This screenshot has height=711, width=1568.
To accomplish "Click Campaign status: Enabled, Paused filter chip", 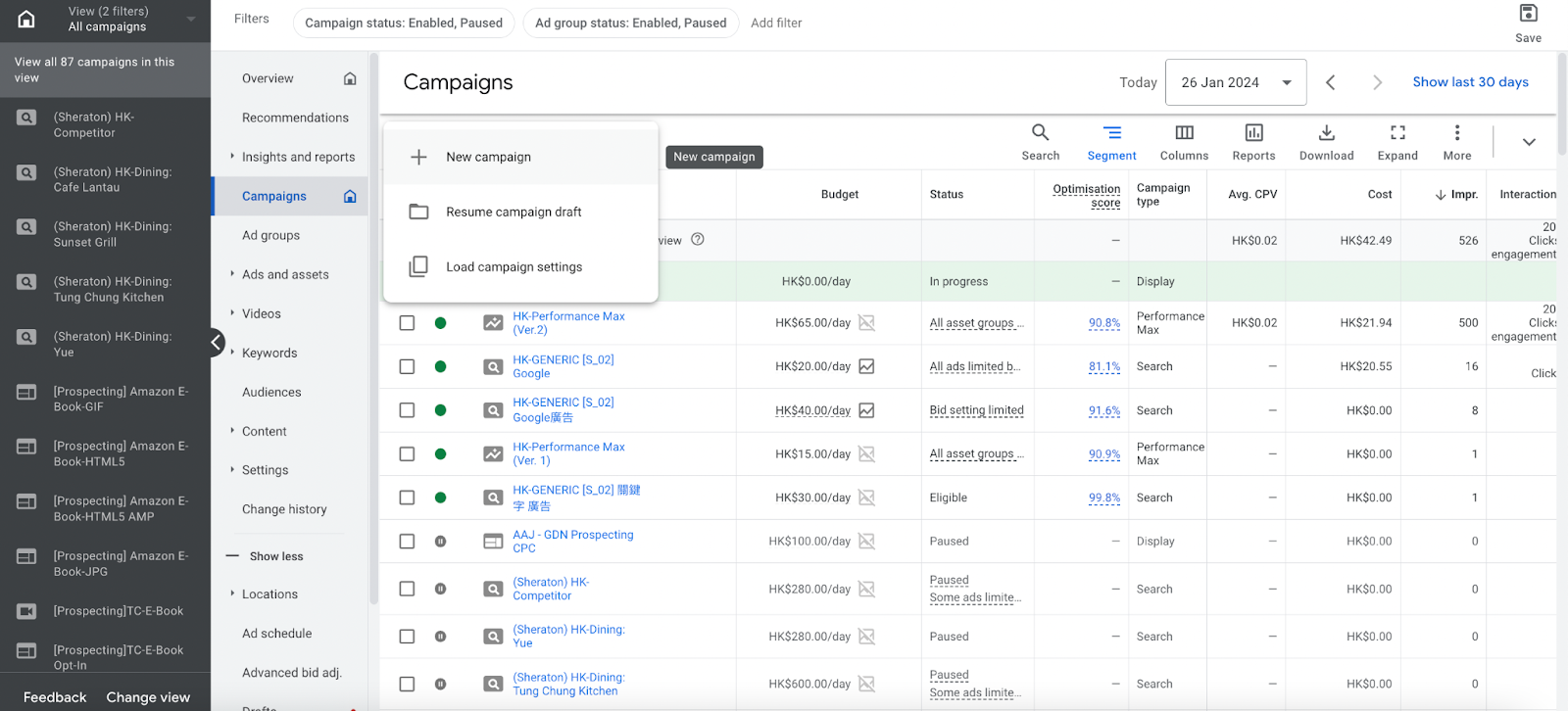I will pyautogui.click(x=404, y=23).
